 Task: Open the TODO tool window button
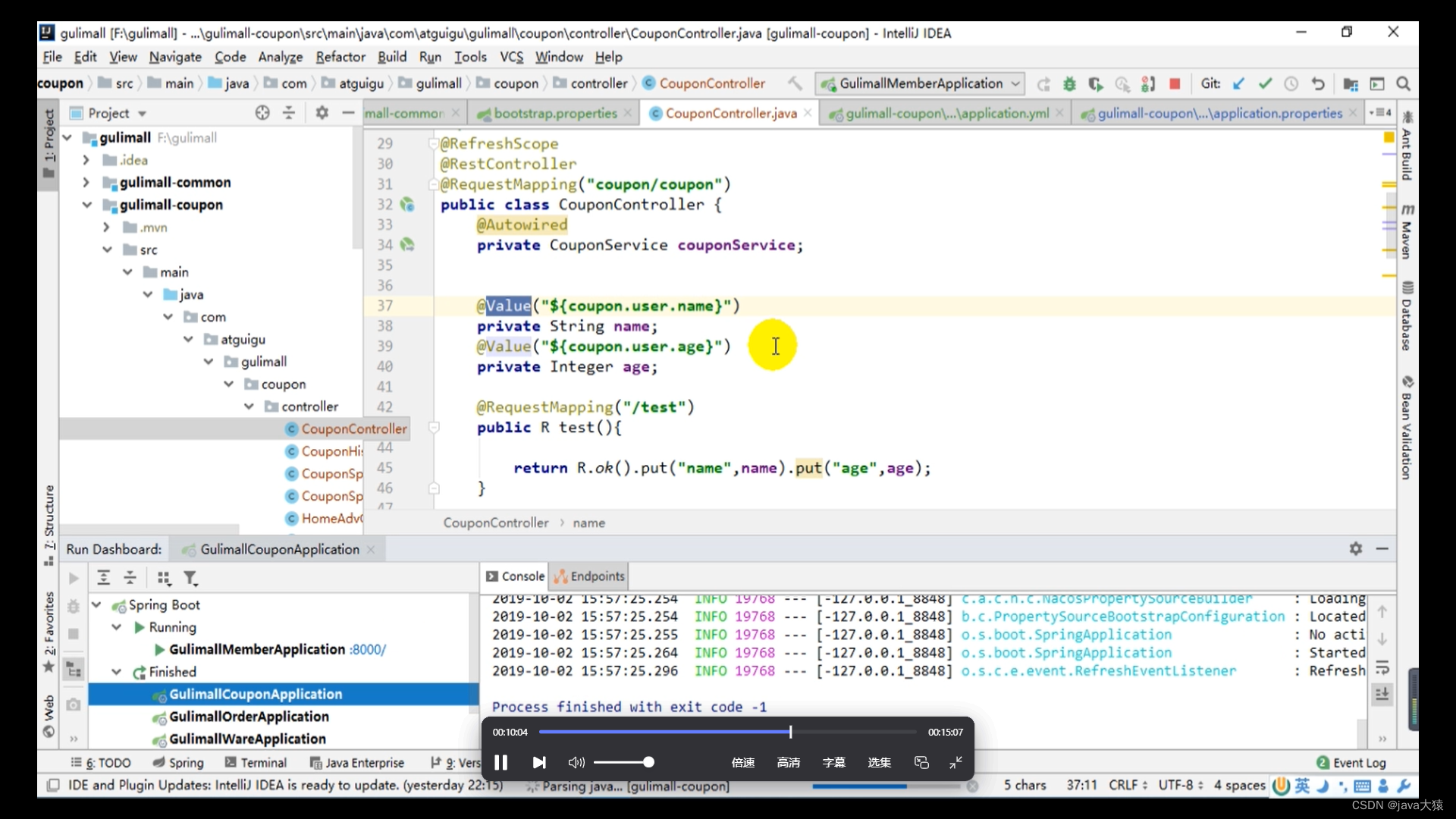click(x=101, y=763)
